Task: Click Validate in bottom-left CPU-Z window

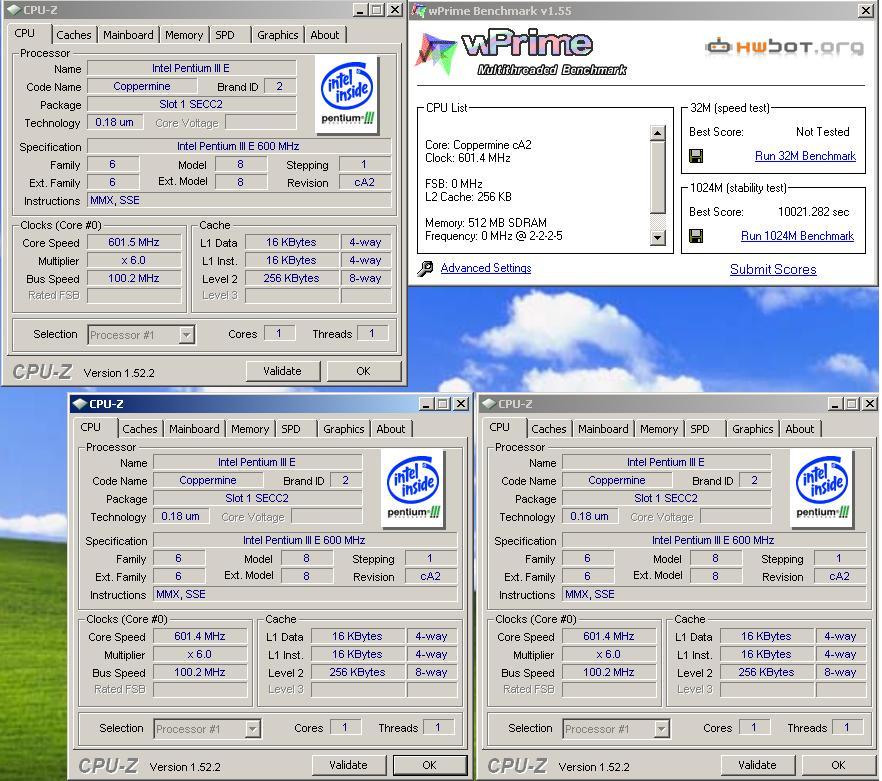Action: click(348, 765)
